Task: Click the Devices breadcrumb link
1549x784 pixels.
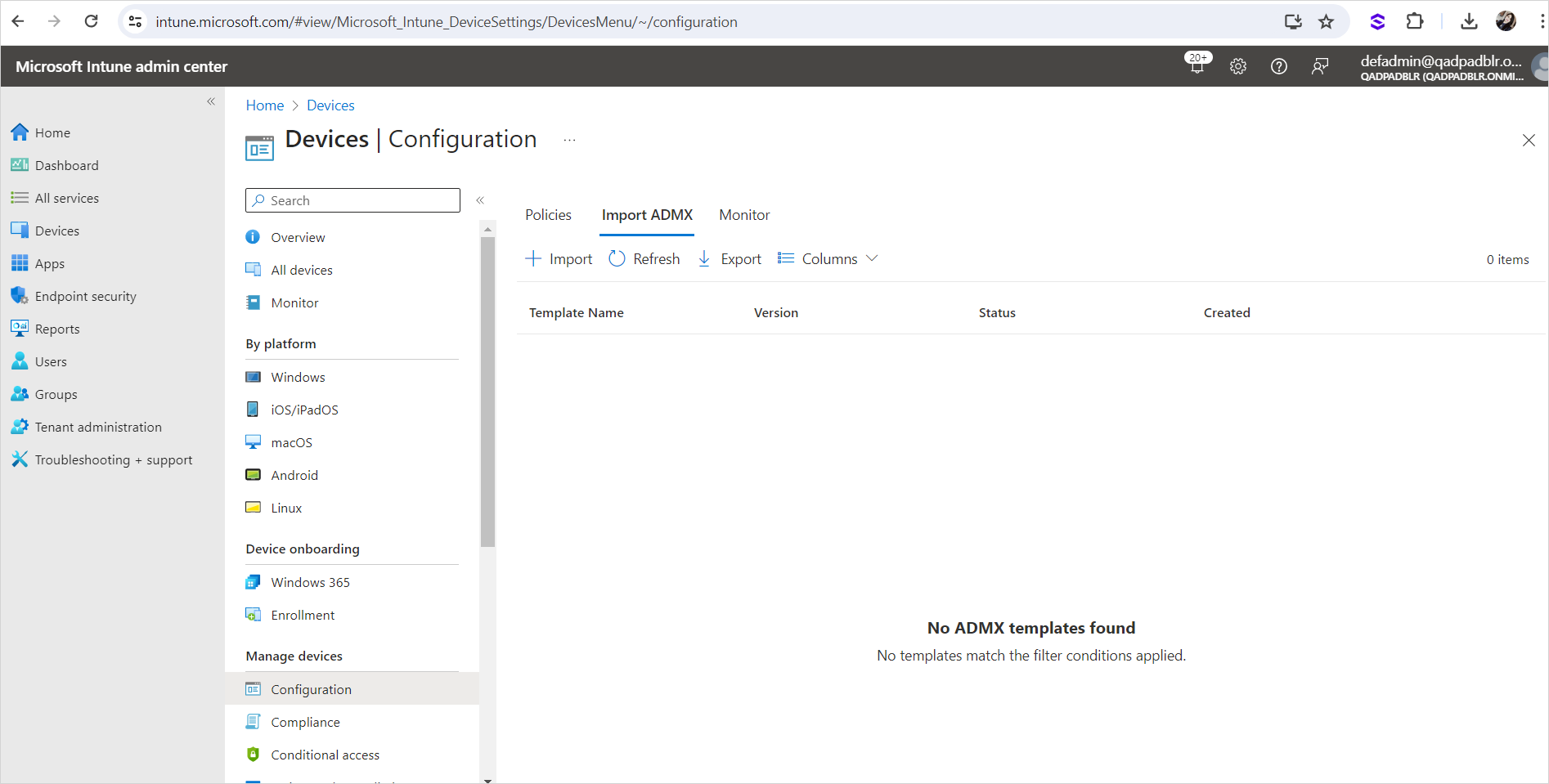Action: click(330, 105)
